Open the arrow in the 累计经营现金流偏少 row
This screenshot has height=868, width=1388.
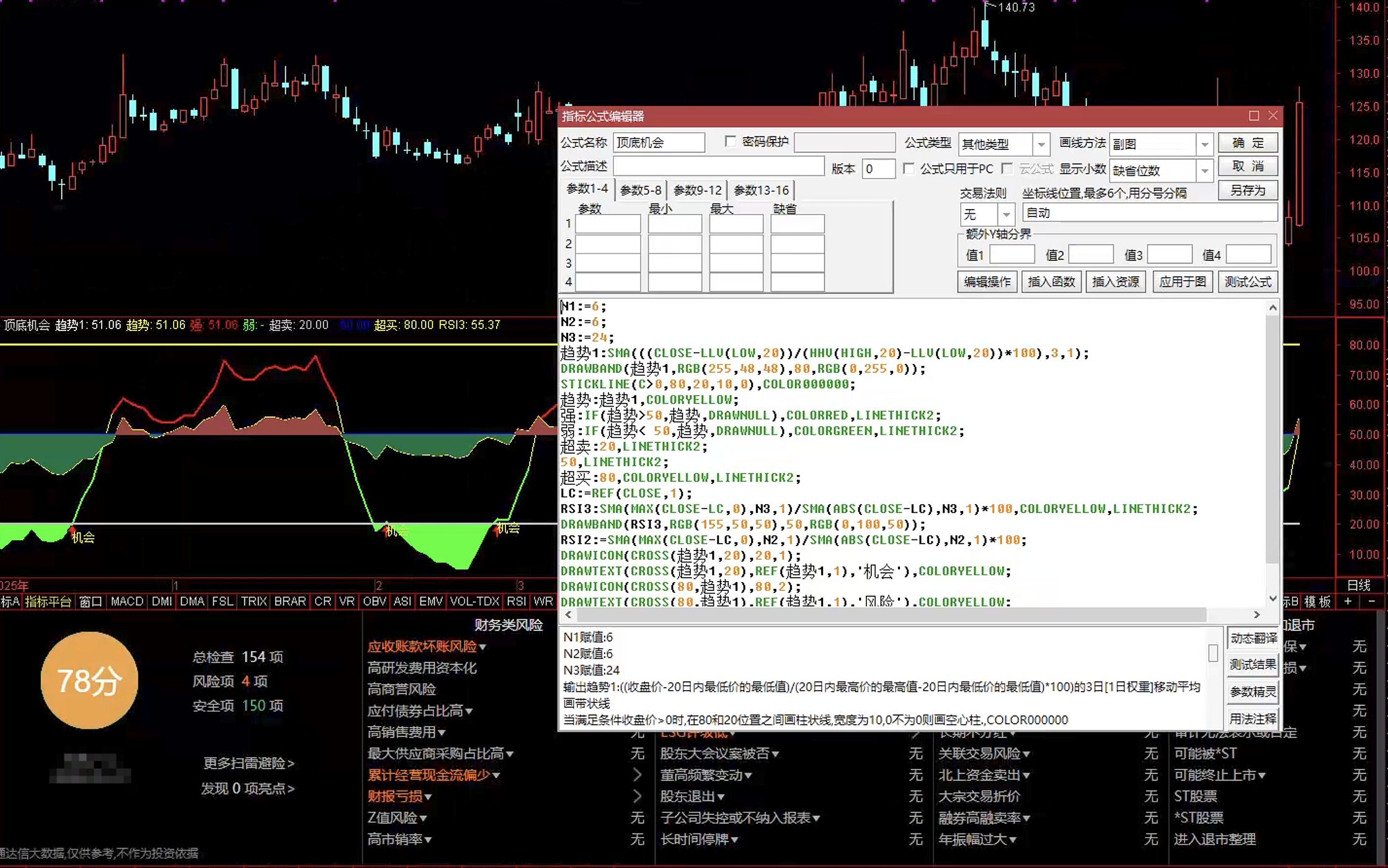click(637, 774)
